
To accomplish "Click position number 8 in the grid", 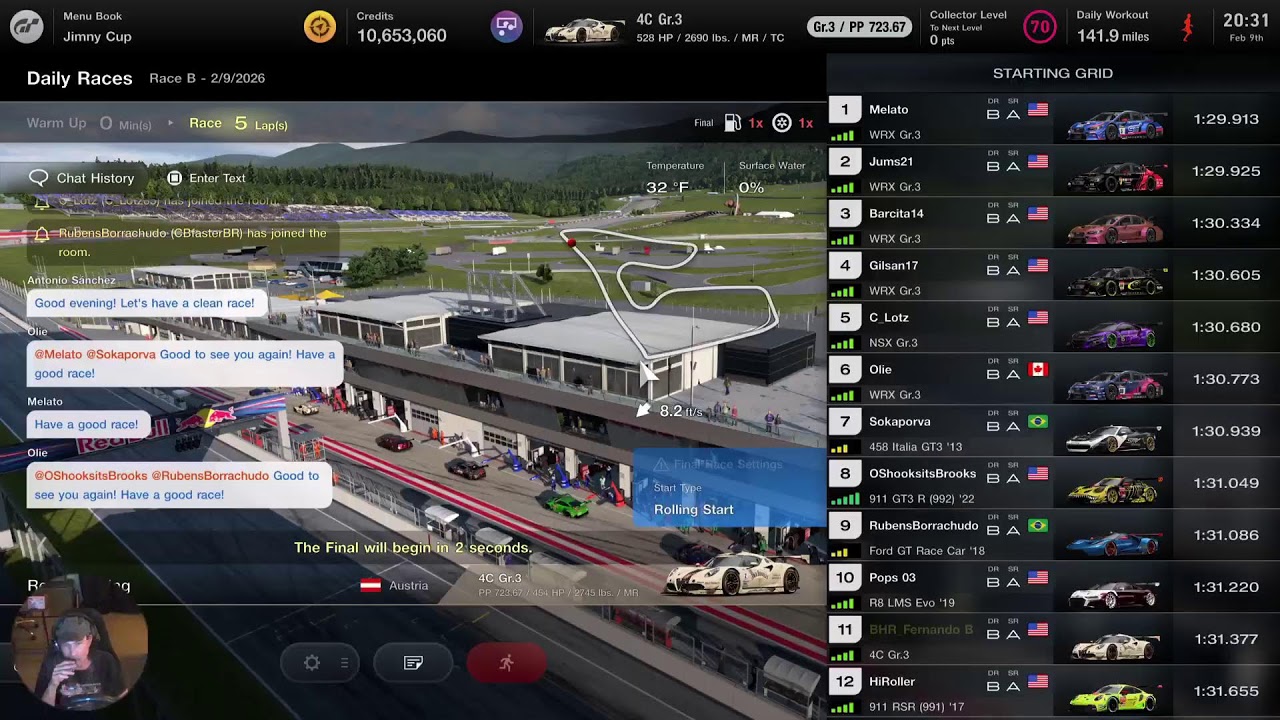I will tap(845, 473).
